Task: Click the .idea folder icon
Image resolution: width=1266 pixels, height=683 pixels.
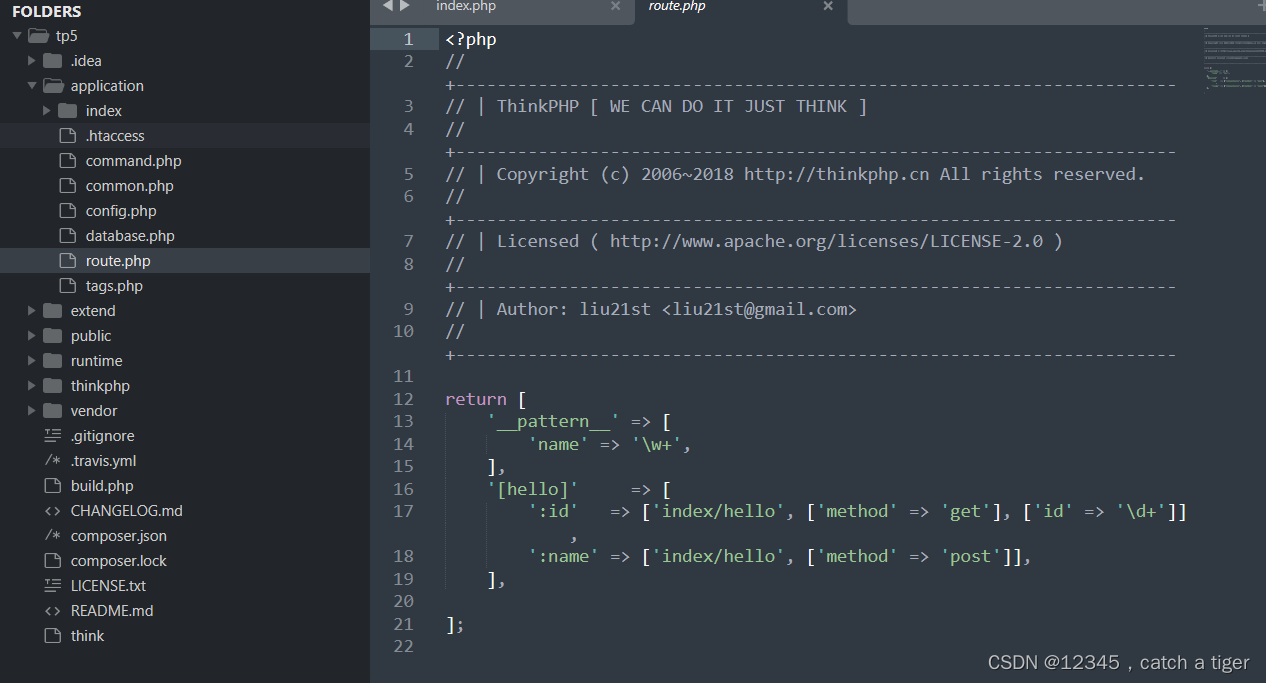Action: [53, 61]
